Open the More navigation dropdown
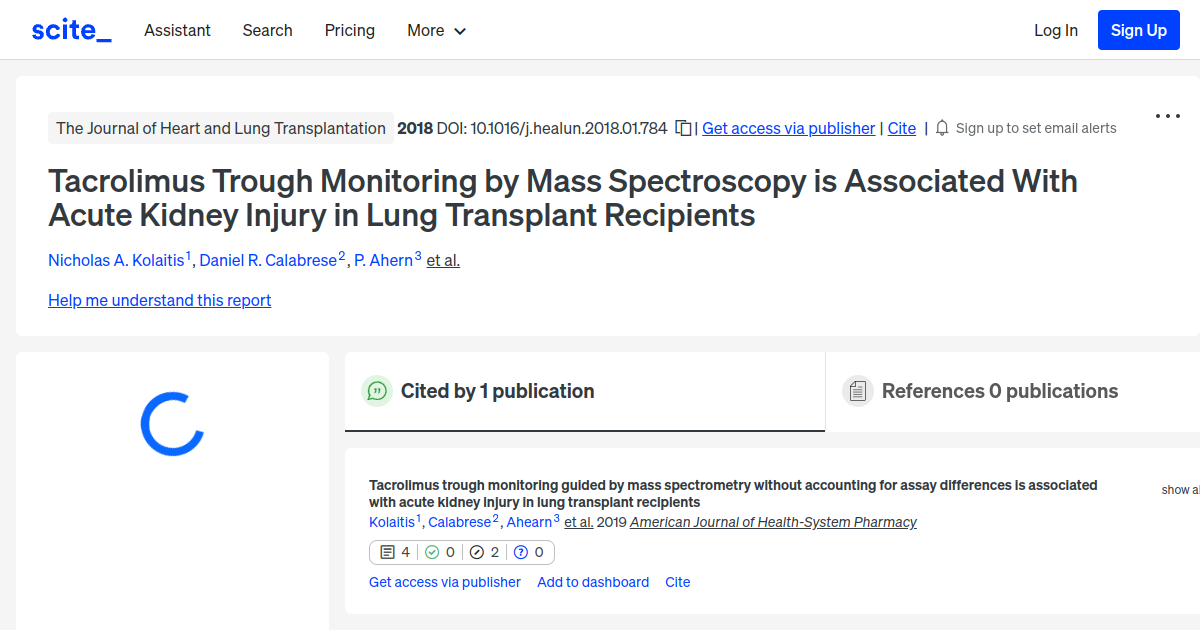This screenshot has width=1200, height=630. tap(436, 30)
